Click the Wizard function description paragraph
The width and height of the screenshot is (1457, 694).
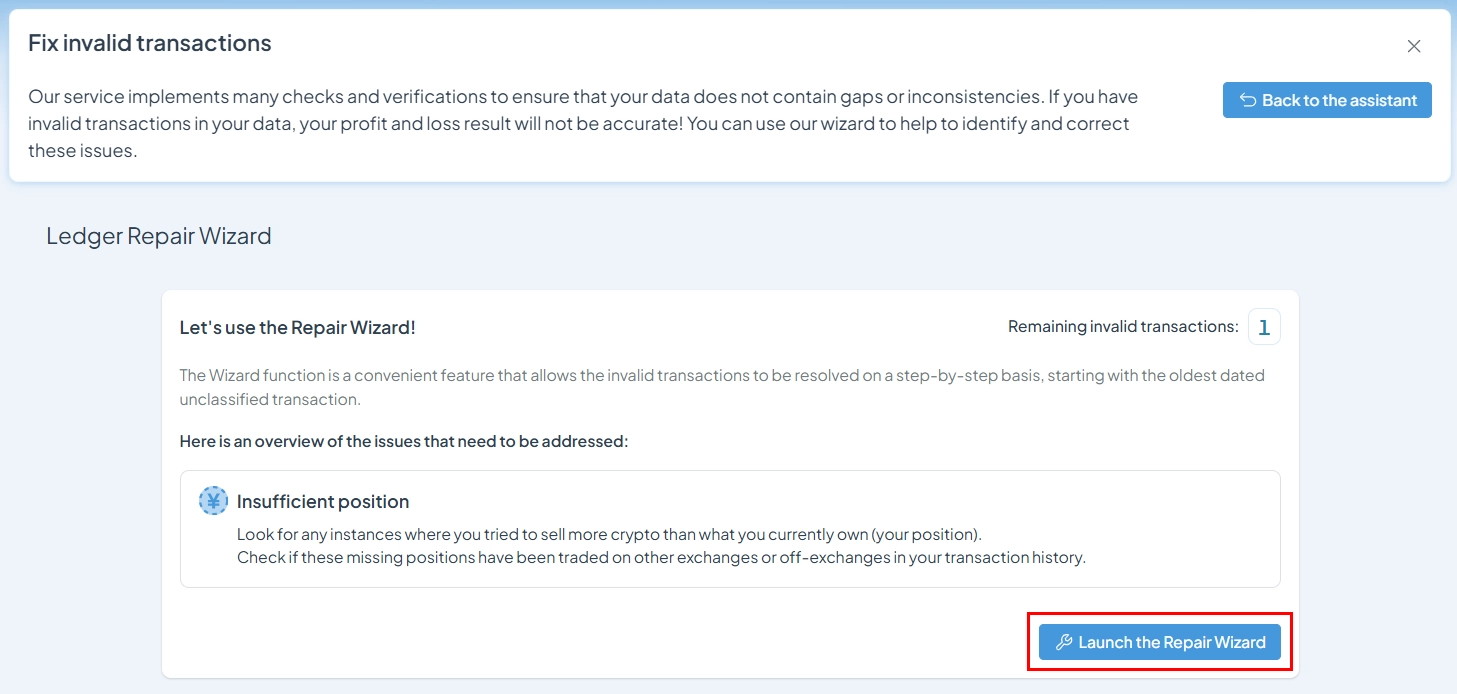pos(722,387)
